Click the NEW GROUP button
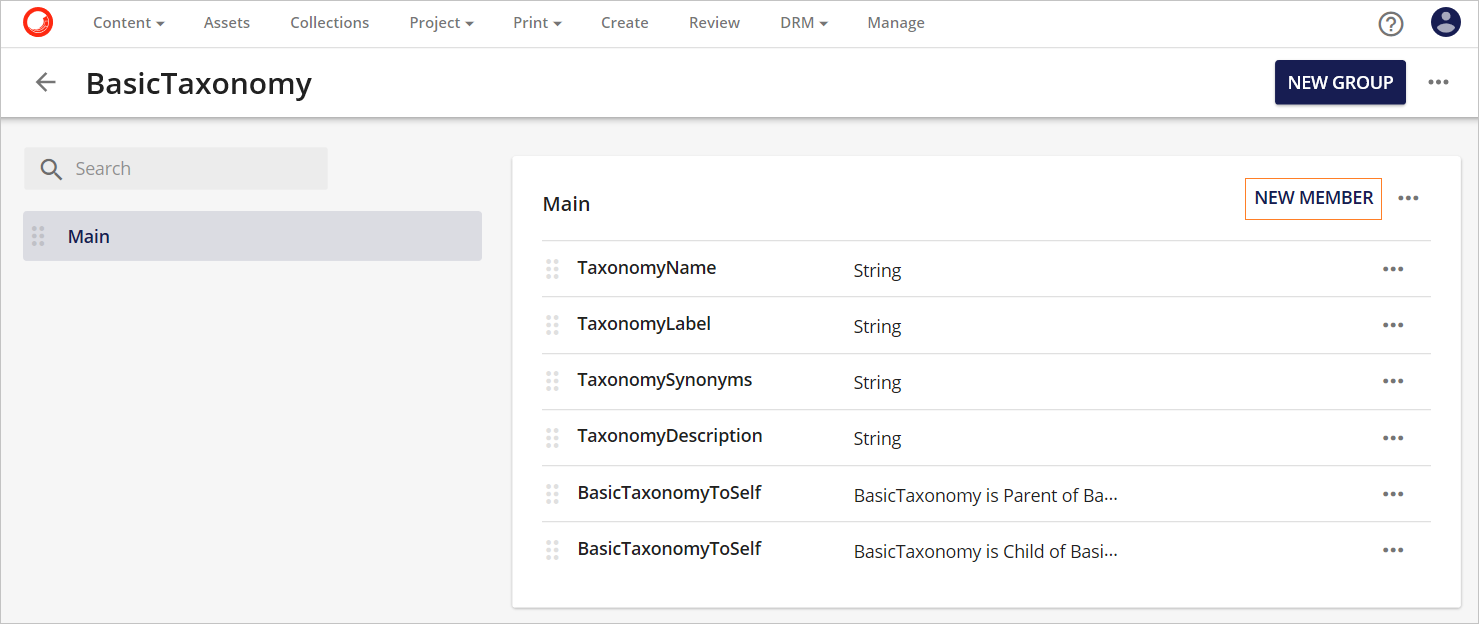Screen dimensions: 1479x624 1340,82
